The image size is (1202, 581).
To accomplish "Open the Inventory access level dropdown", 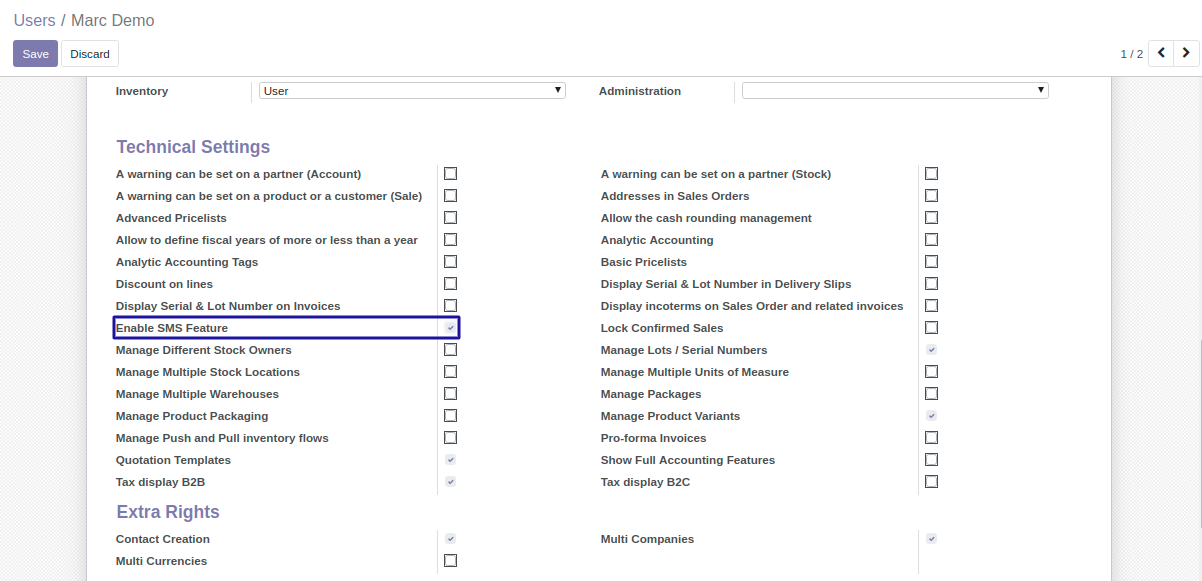I will click(412, 91).
